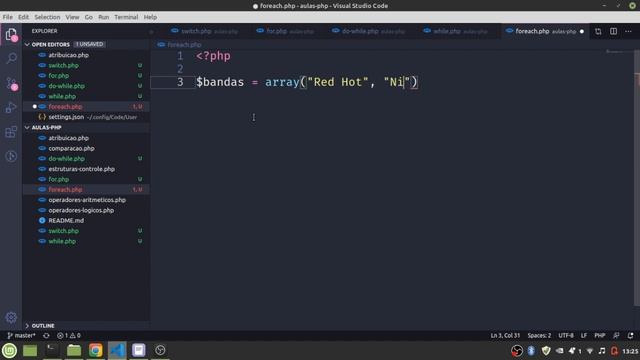Open the View menu
This screenshot has height=360, width=640.
(x=72, y=17)
